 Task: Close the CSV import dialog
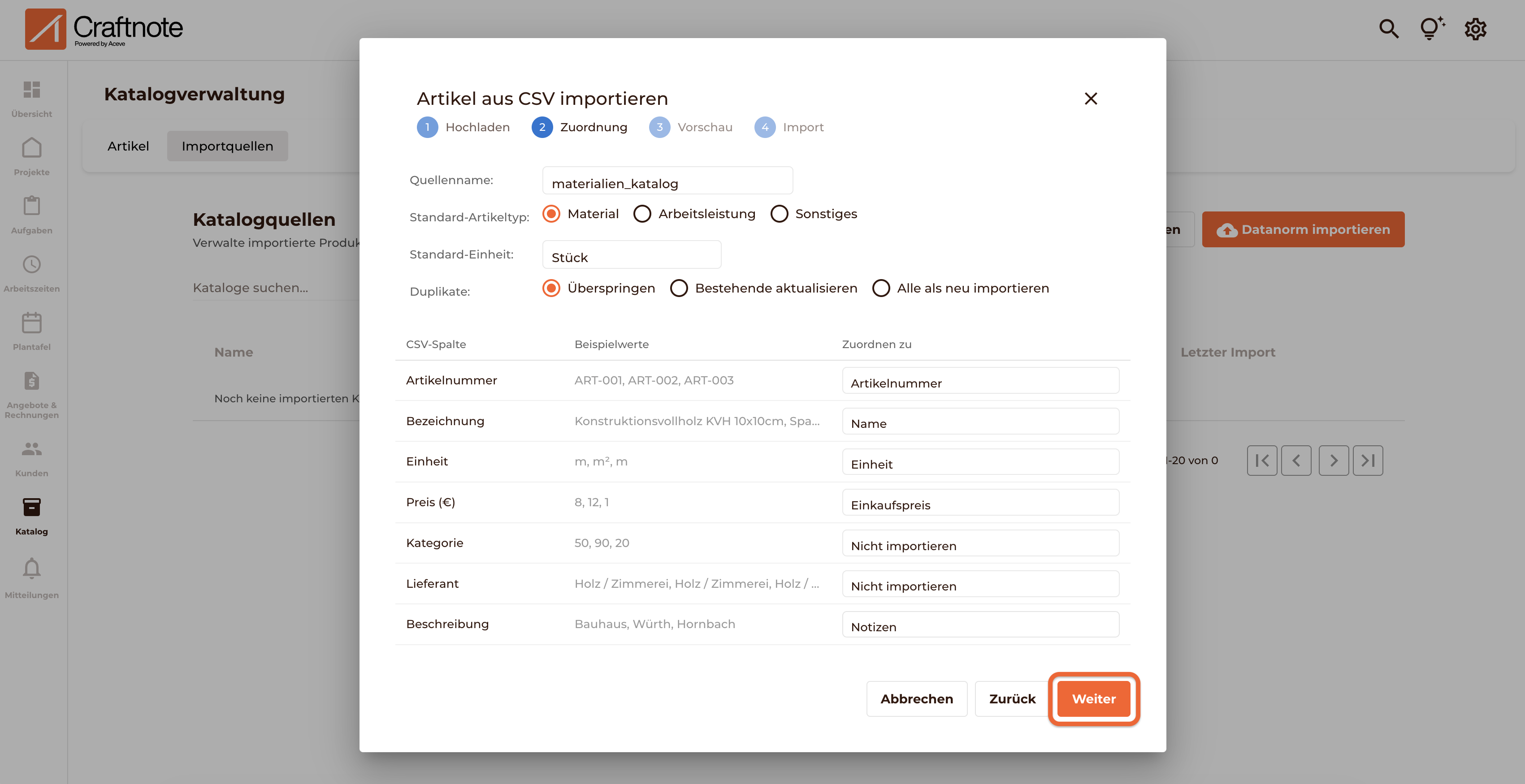click(x=1090, y=99)
